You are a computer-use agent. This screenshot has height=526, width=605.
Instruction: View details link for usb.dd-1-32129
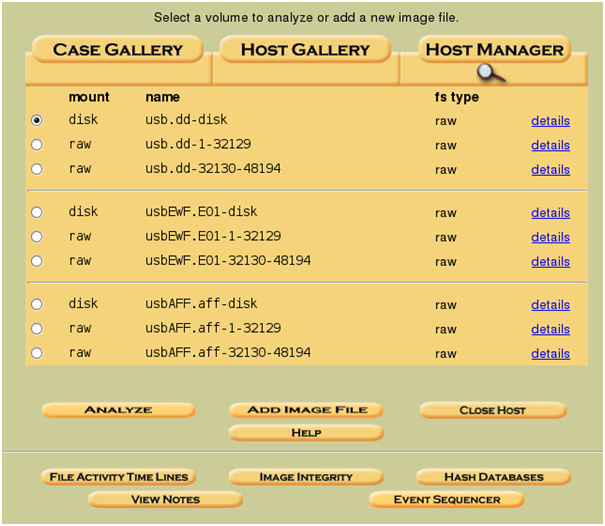click(x=550, y=145)
